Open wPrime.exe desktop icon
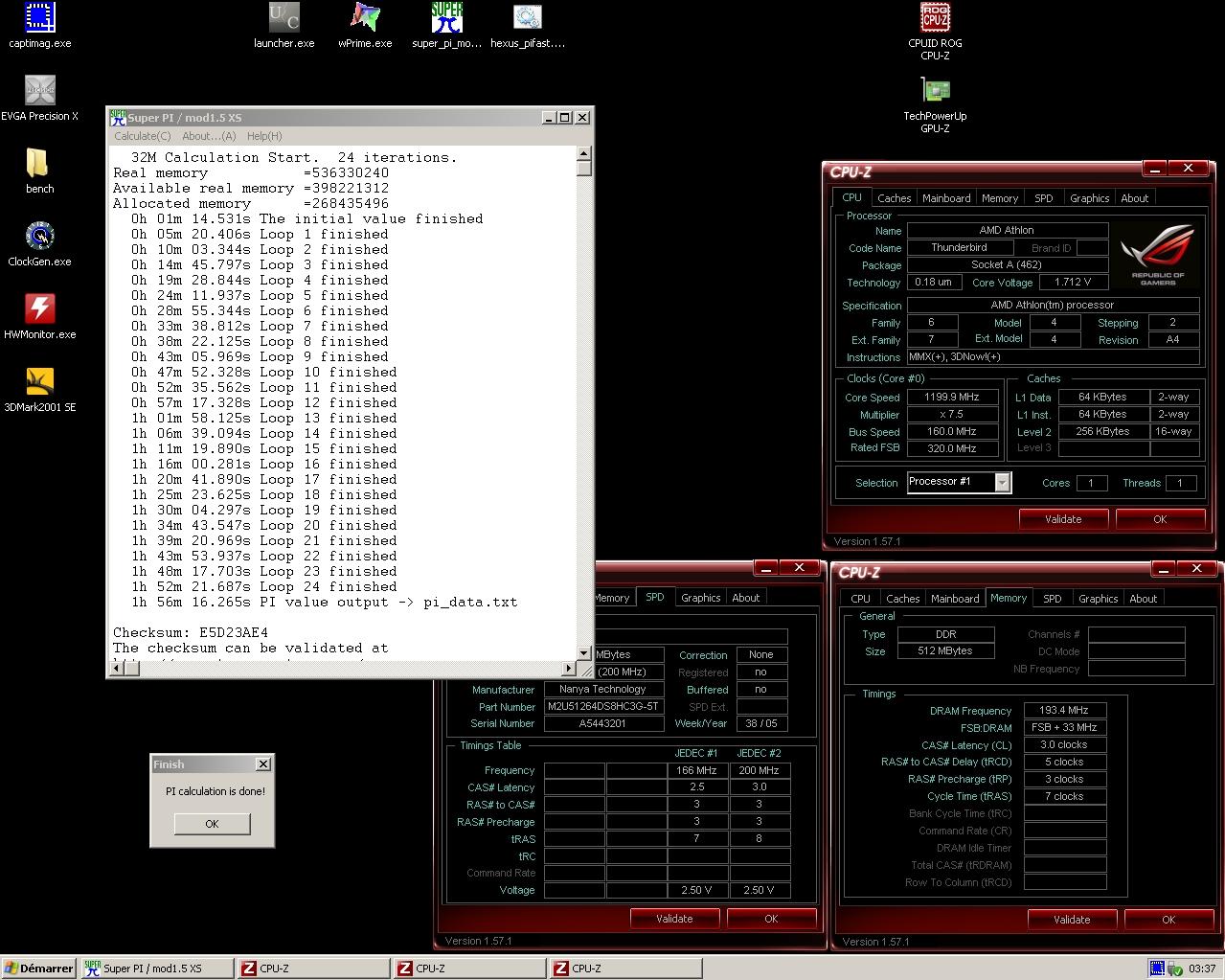Image resolution: width=1225 pixels, height=980 pixels. pos(365,25)
